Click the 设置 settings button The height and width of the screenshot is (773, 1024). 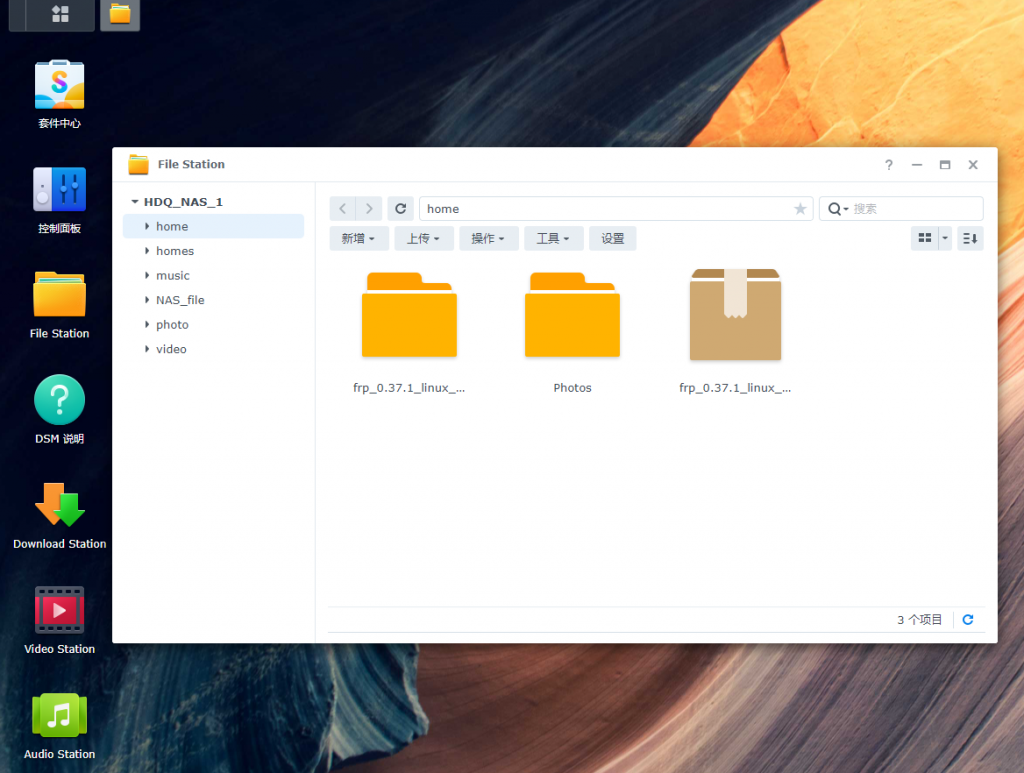coord(612,238)
